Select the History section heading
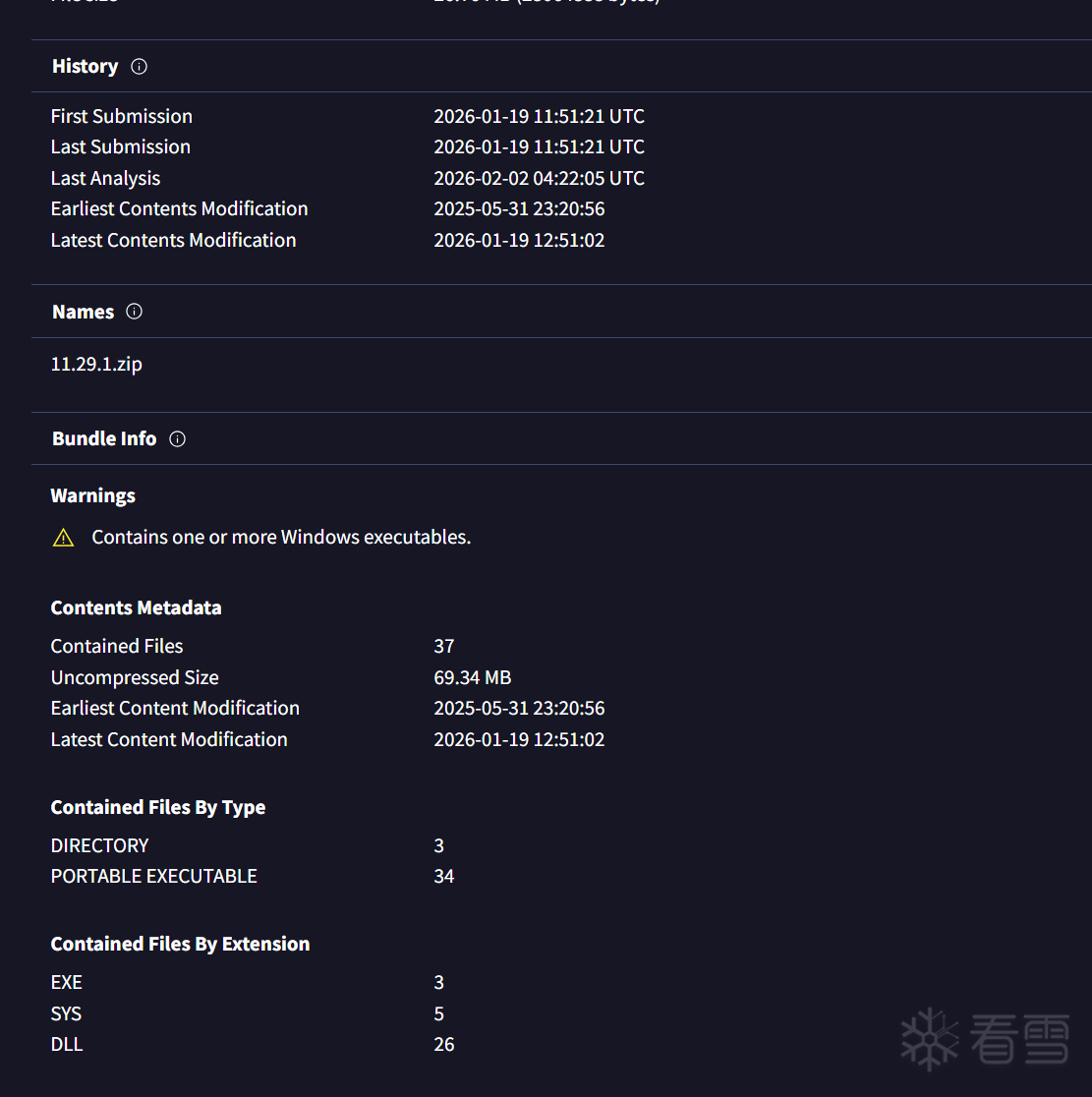The height and width of the screenshot is (1097, 1092). (x=85, y=67)
